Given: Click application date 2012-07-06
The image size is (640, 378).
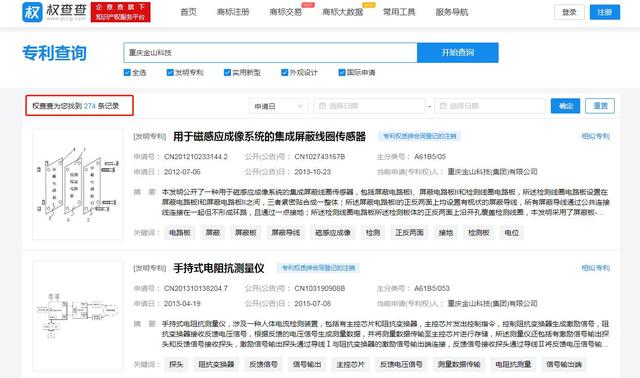Looking at the screenshot, I should [x=182, y=172].
